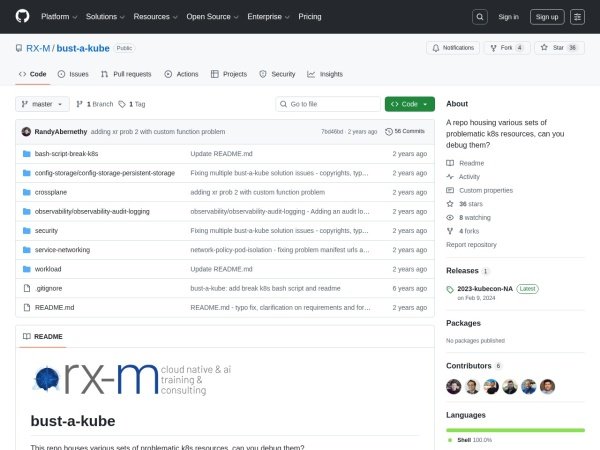Click the tag icon next to 2023-kubecon-NA
The height and width of the screenshot is (450, 600).
(x=450, y=289)
